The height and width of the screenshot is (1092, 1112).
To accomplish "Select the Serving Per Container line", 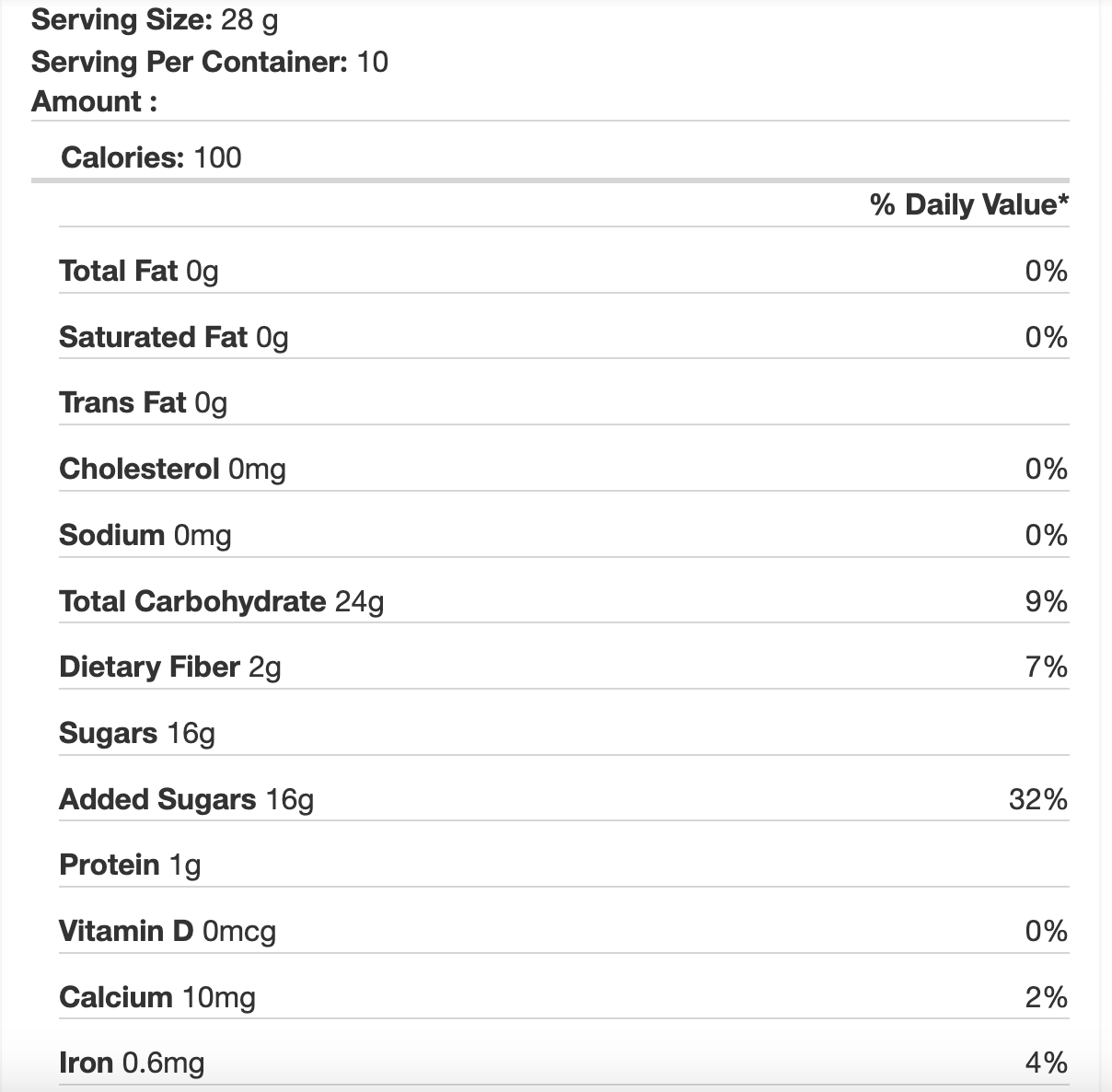I will coord(209,62).
